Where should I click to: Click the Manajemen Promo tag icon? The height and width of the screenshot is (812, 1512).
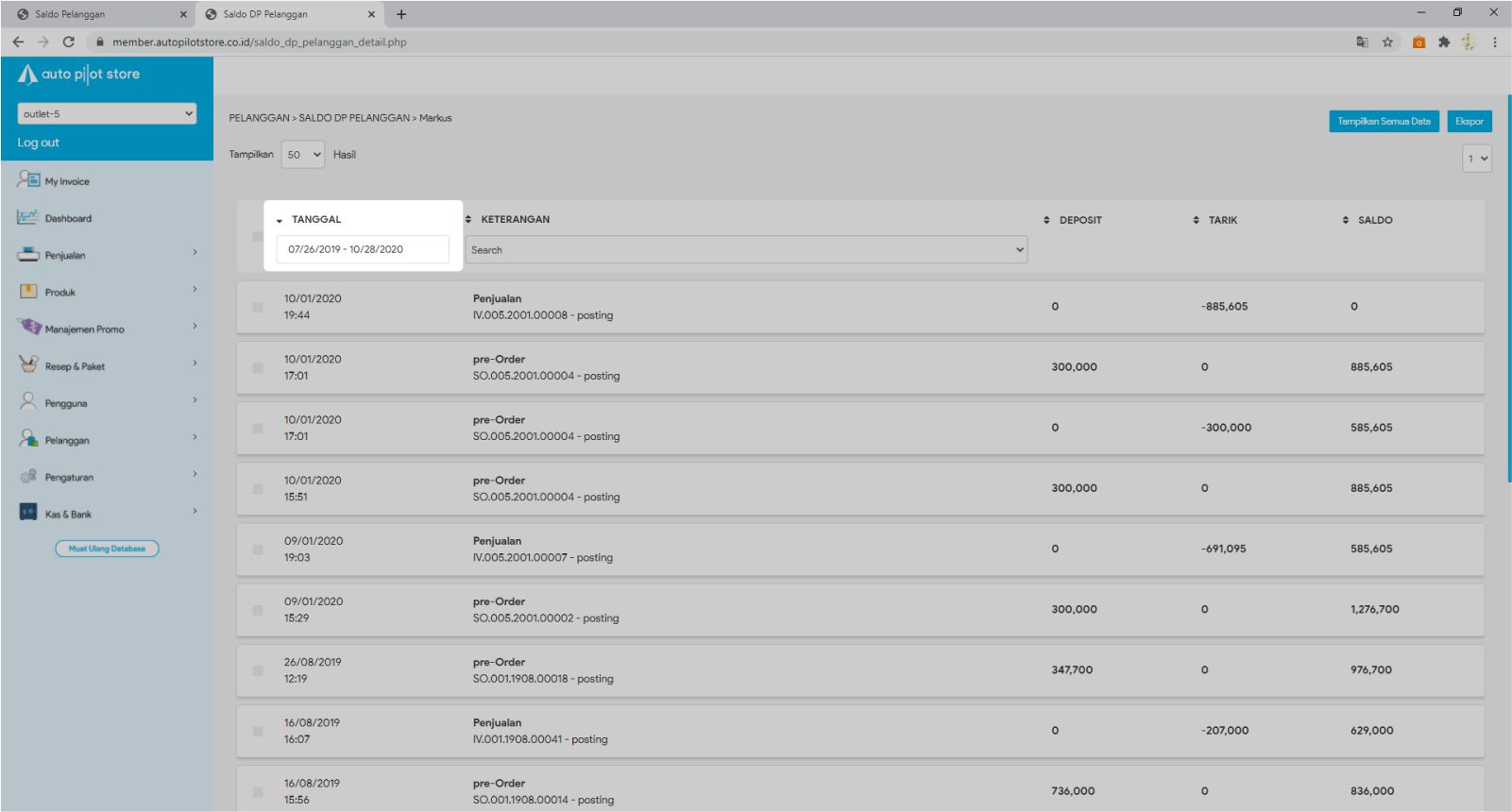click(28, 328)
